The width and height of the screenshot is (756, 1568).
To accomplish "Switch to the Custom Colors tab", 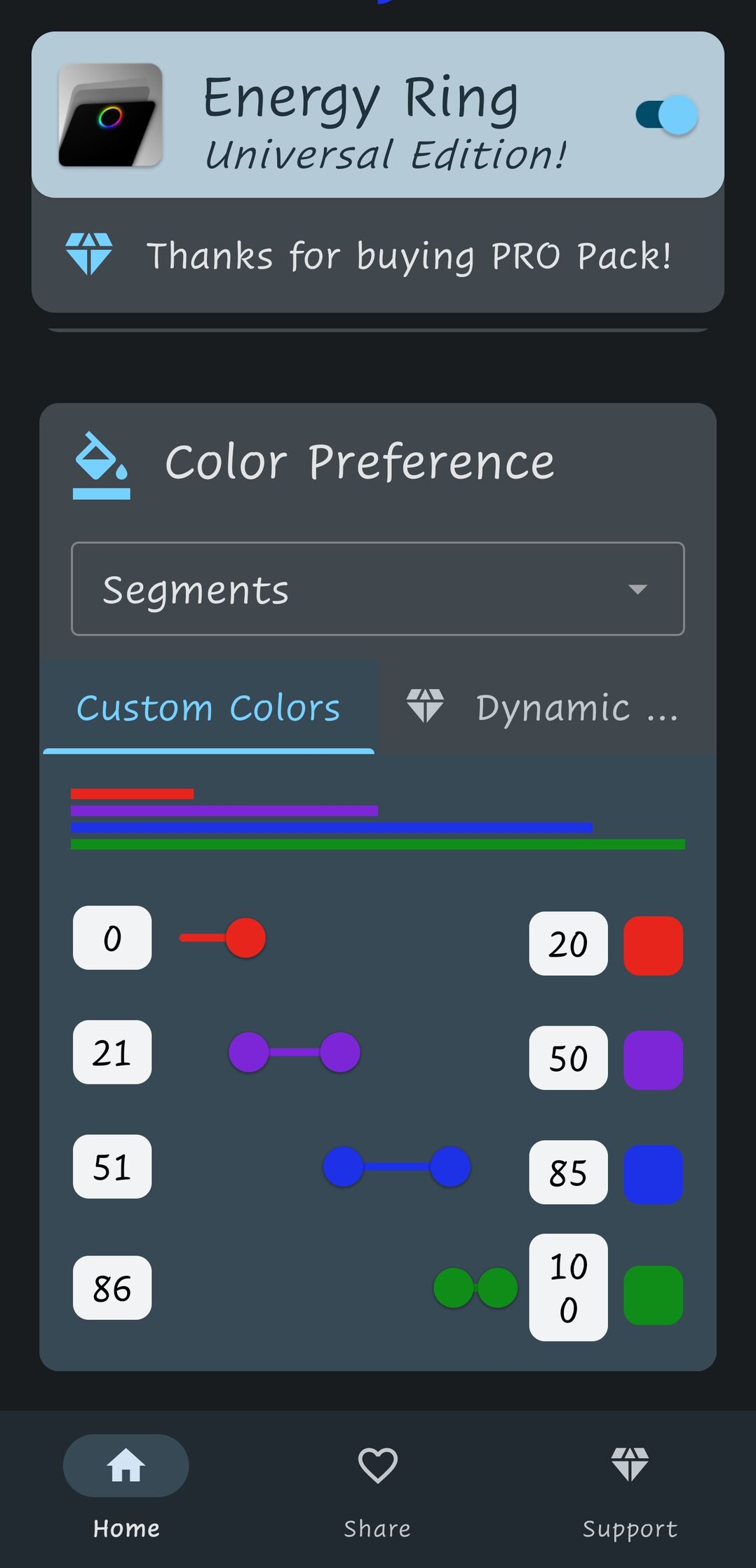I will (x=208, y=707).
